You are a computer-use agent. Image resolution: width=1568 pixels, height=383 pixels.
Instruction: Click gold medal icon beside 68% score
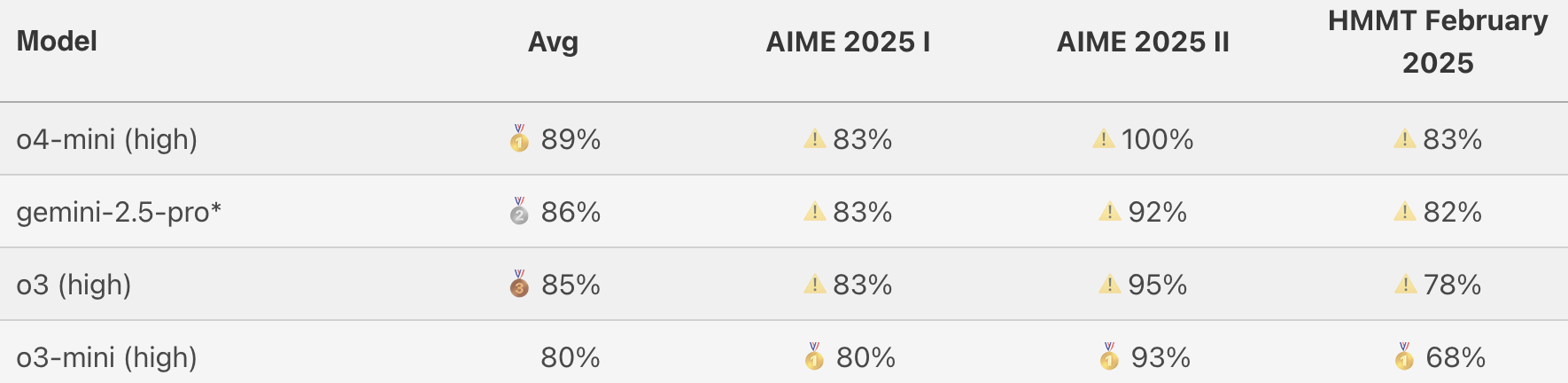[1404, 357]
